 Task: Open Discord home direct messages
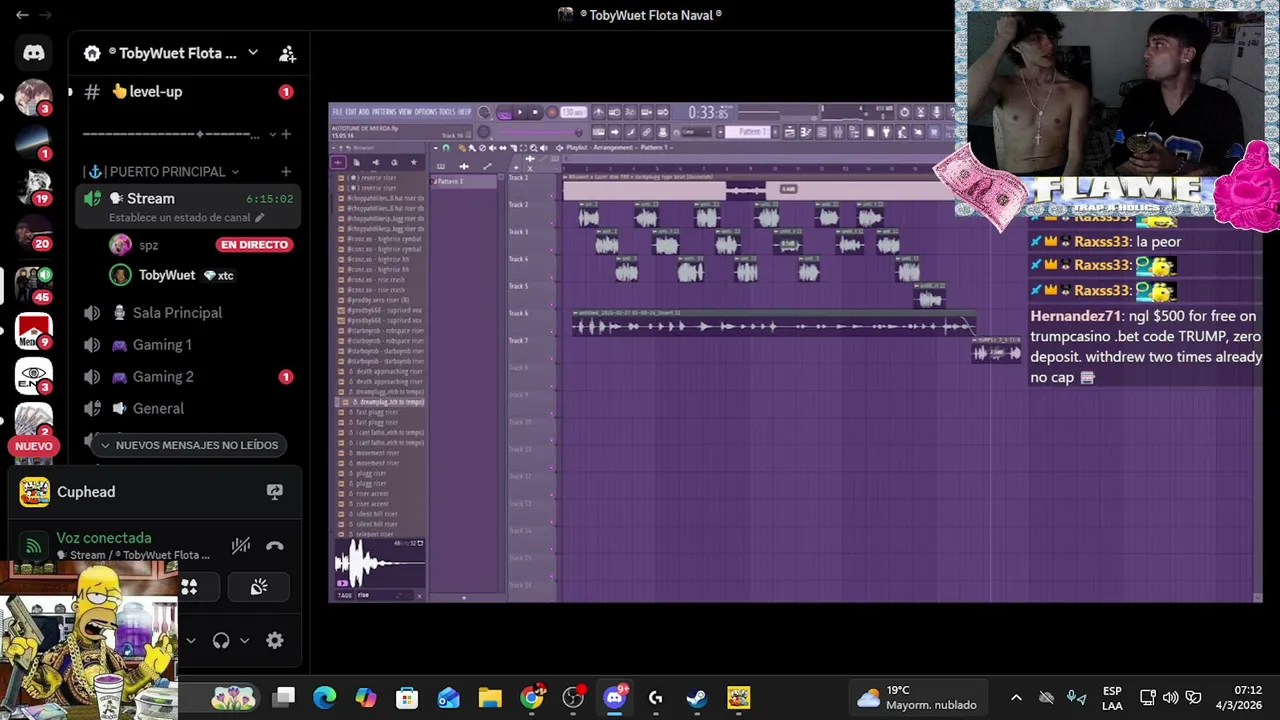click(x=33, y=53)
